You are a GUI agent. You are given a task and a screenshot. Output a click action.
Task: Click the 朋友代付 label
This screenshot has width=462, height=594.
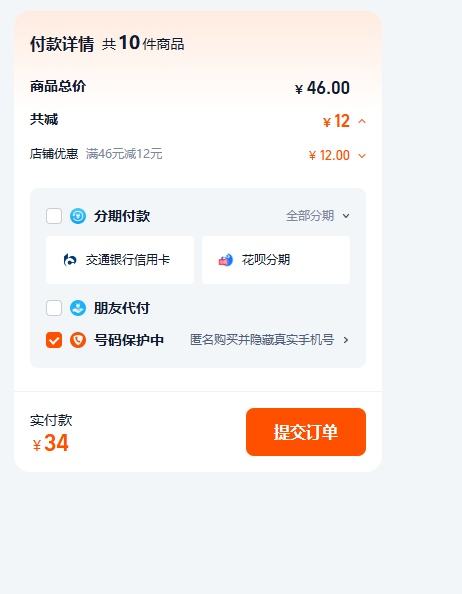[x=122, y=308]
